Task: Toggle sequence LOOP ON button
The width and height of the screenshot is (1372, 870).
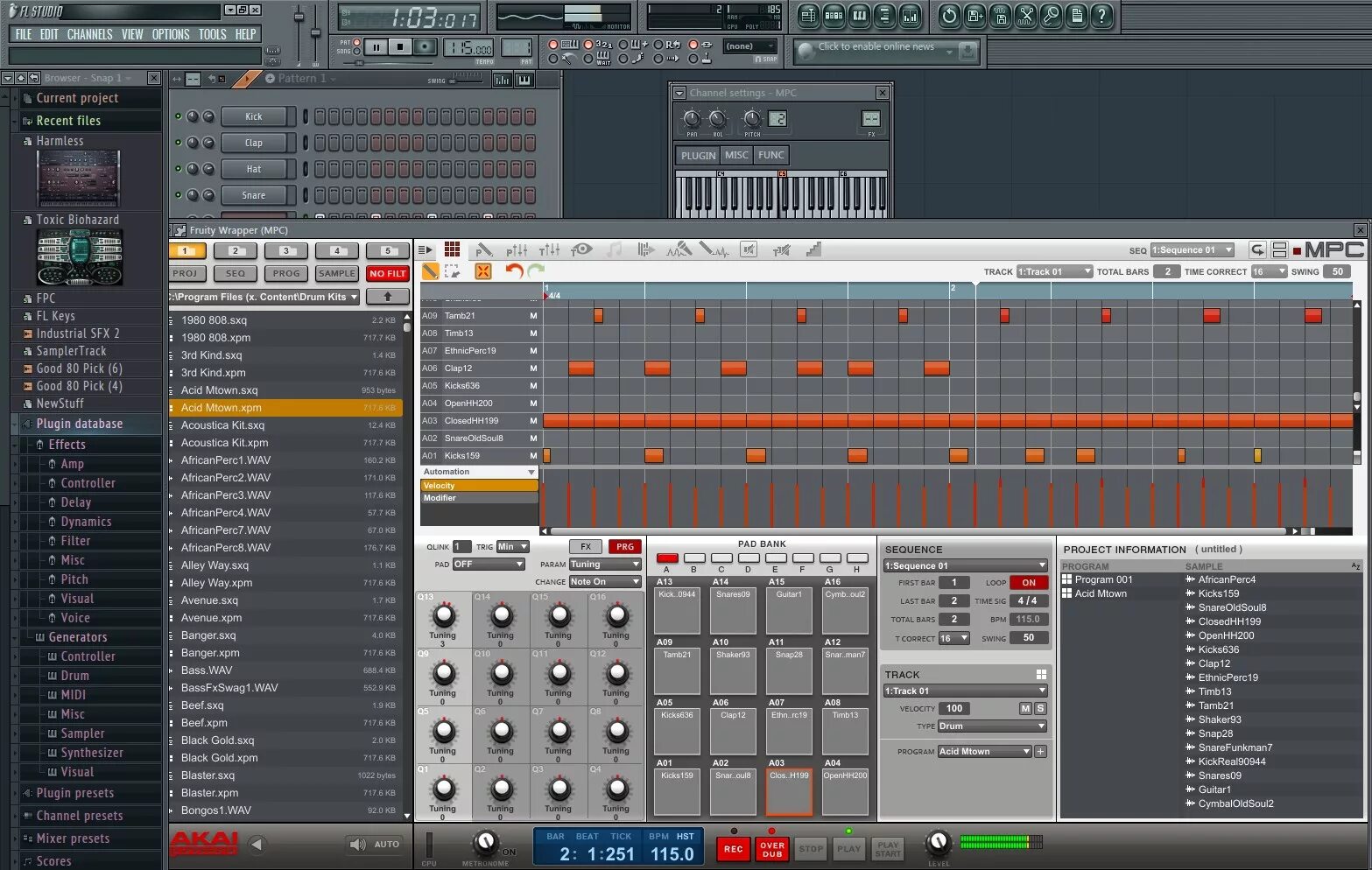Action: 1029,582
